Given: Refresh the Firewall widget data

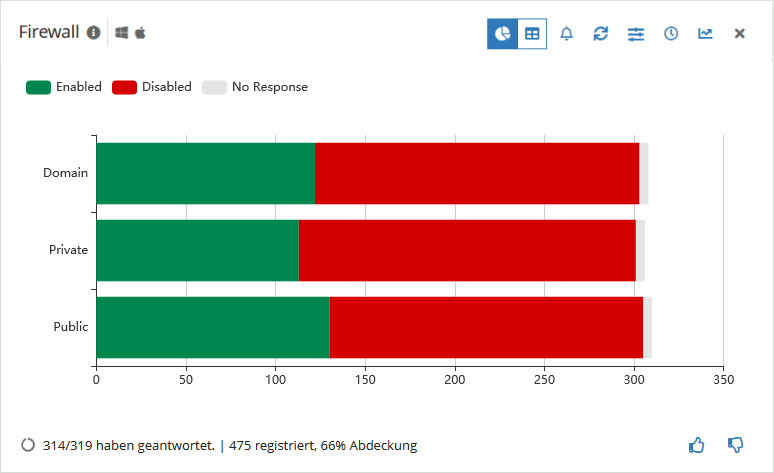Looking at the screenshot, I should (601, 34).
